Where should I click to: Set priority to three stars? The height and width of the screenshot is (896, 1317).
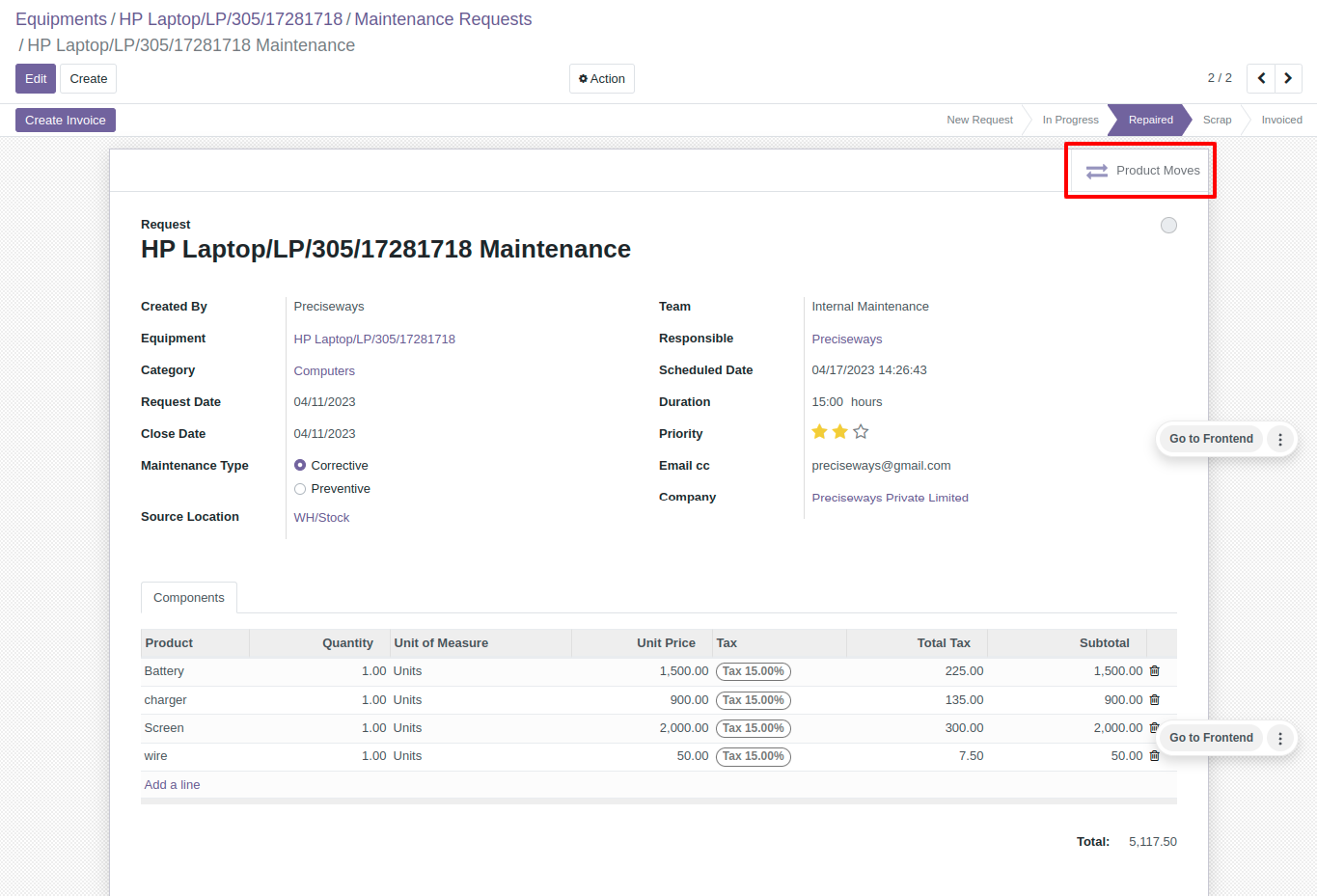(861, 432)
